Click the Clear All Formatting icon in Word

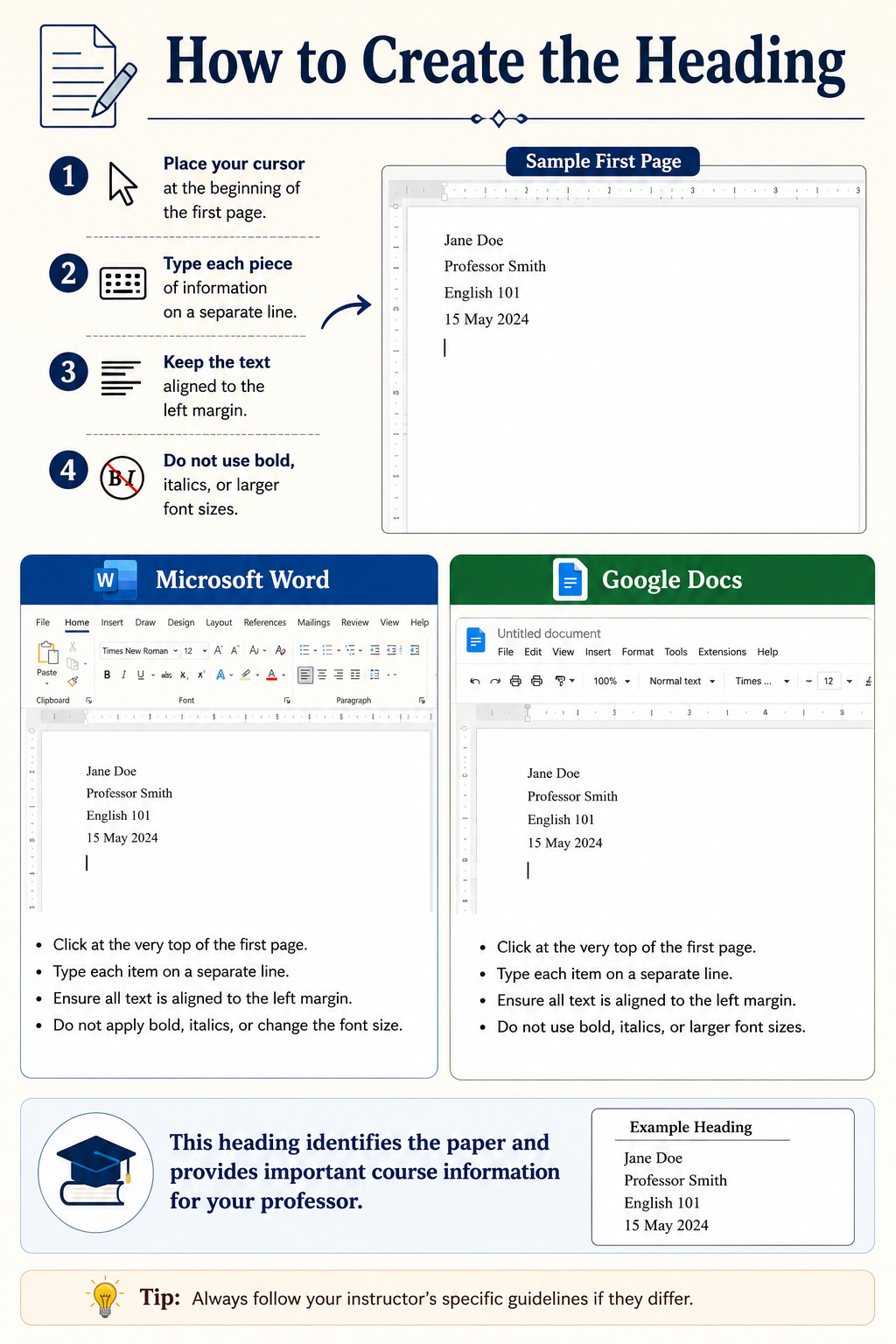click(x=280, y=650)
